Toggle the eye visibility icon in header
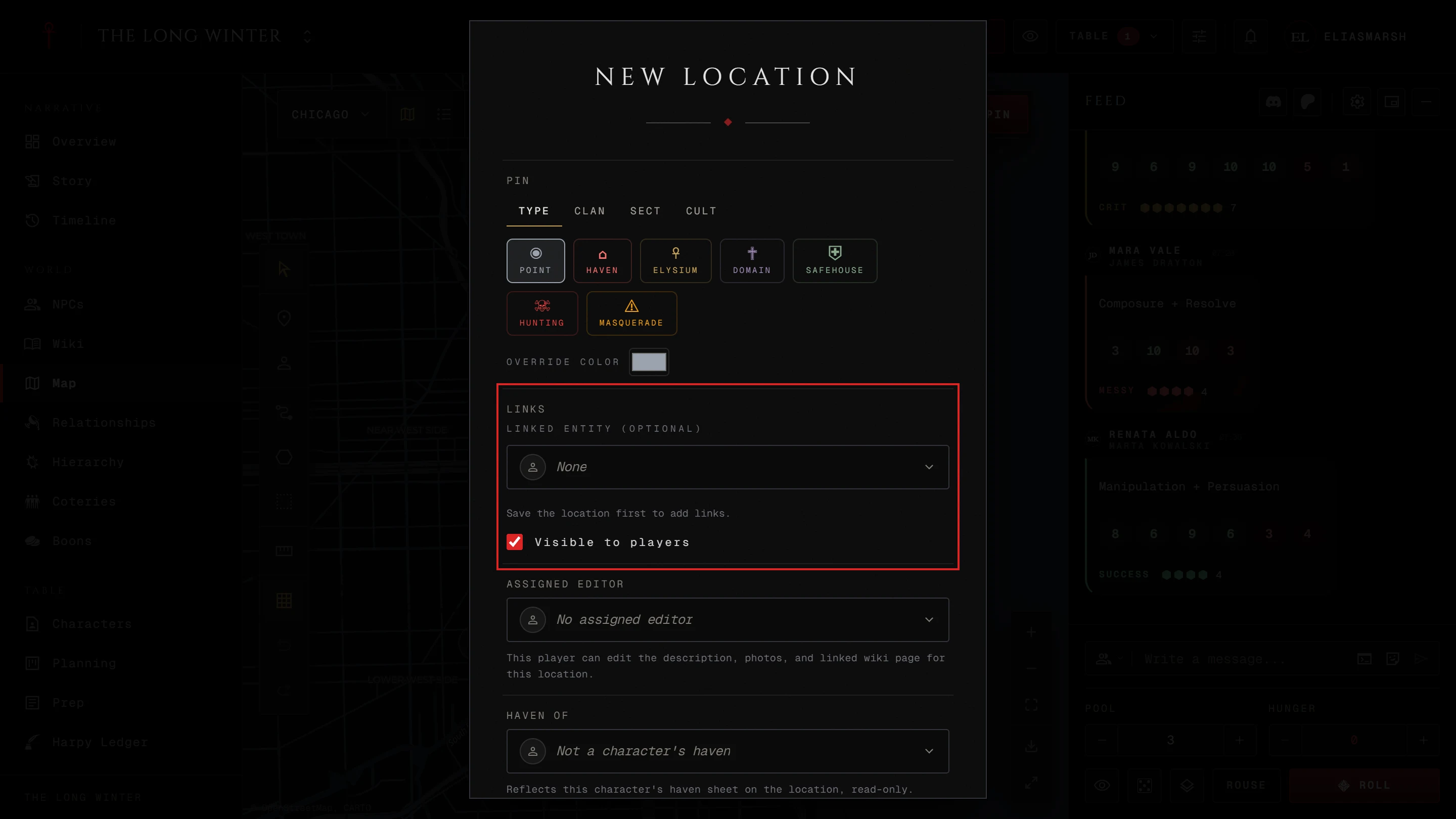1456x819 pixels. tap(1030, 37)
